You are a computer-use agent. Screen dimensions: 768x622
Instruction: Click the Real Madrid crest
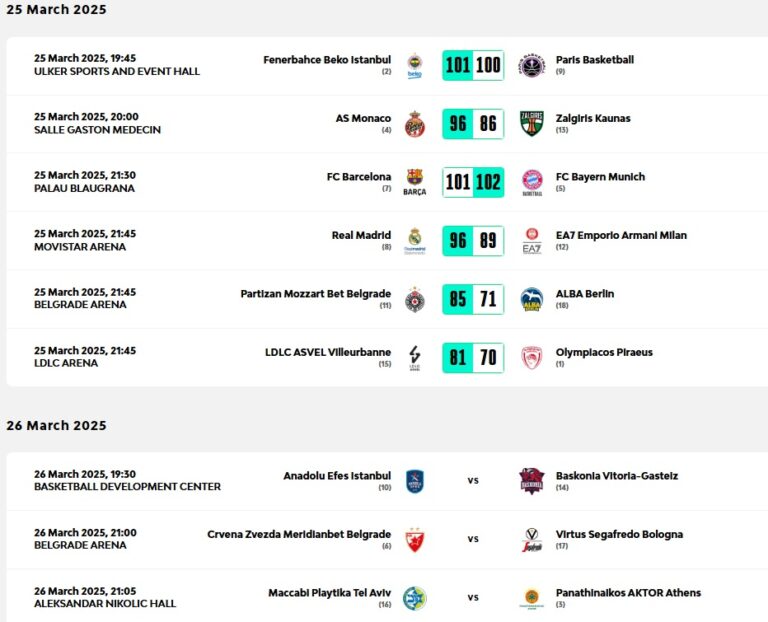pos(414,240)
